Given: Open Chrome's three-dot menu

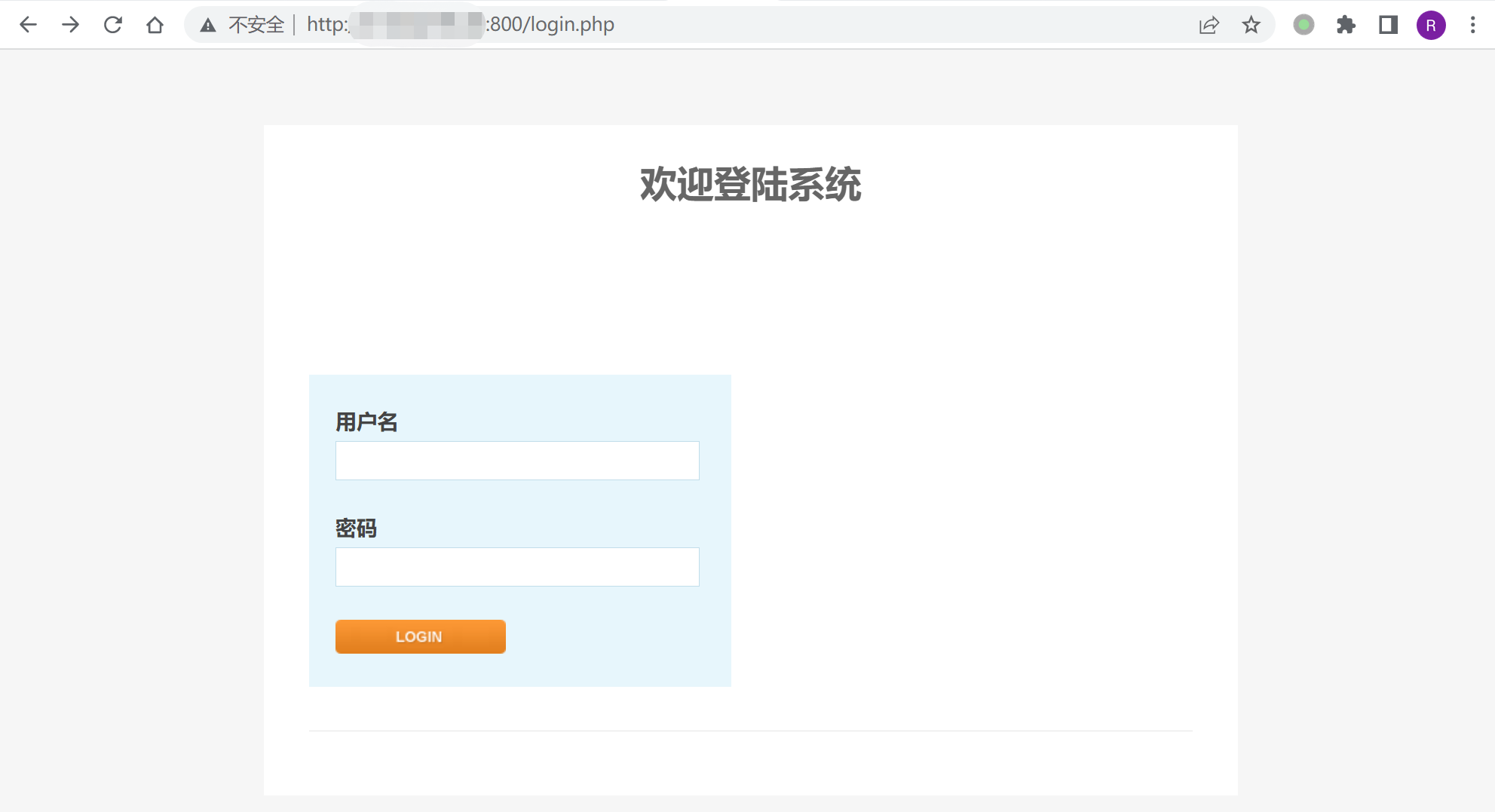Looking at the screenshot, I should (1472, 25).
